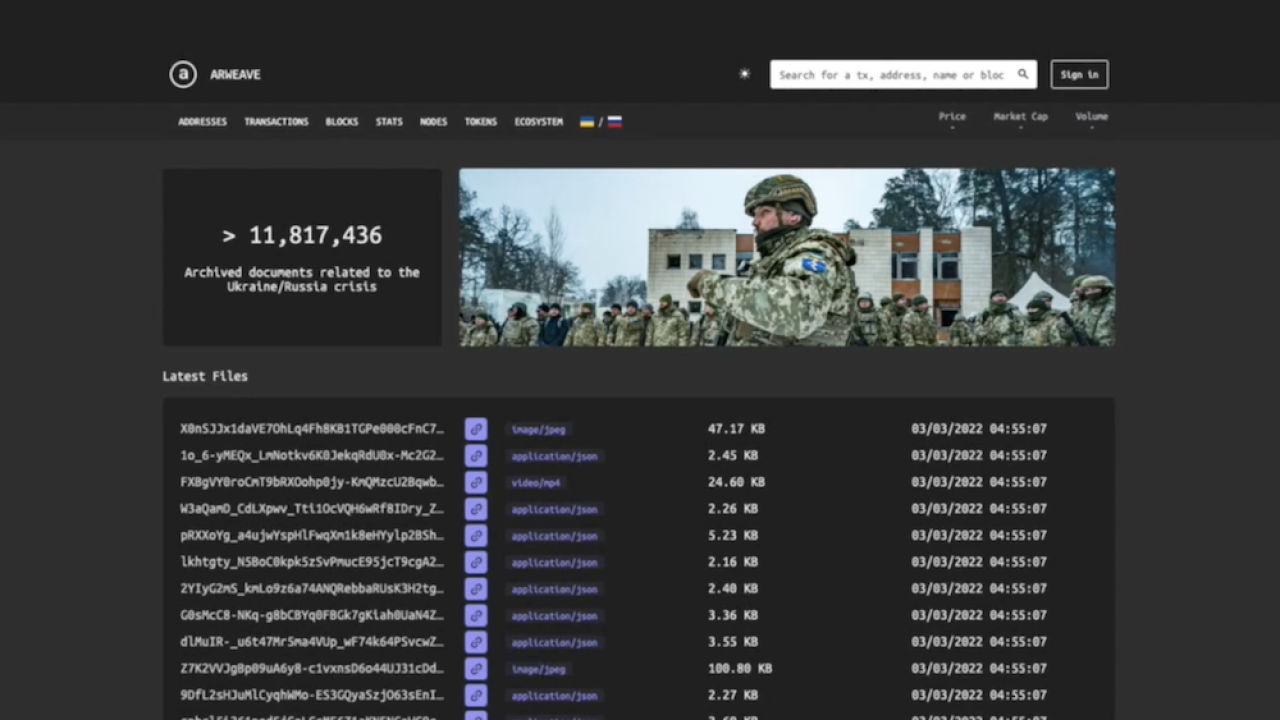
Task: Click the image/jpeg tag on 47.17 KB row
Action: (x=538, y=430)
